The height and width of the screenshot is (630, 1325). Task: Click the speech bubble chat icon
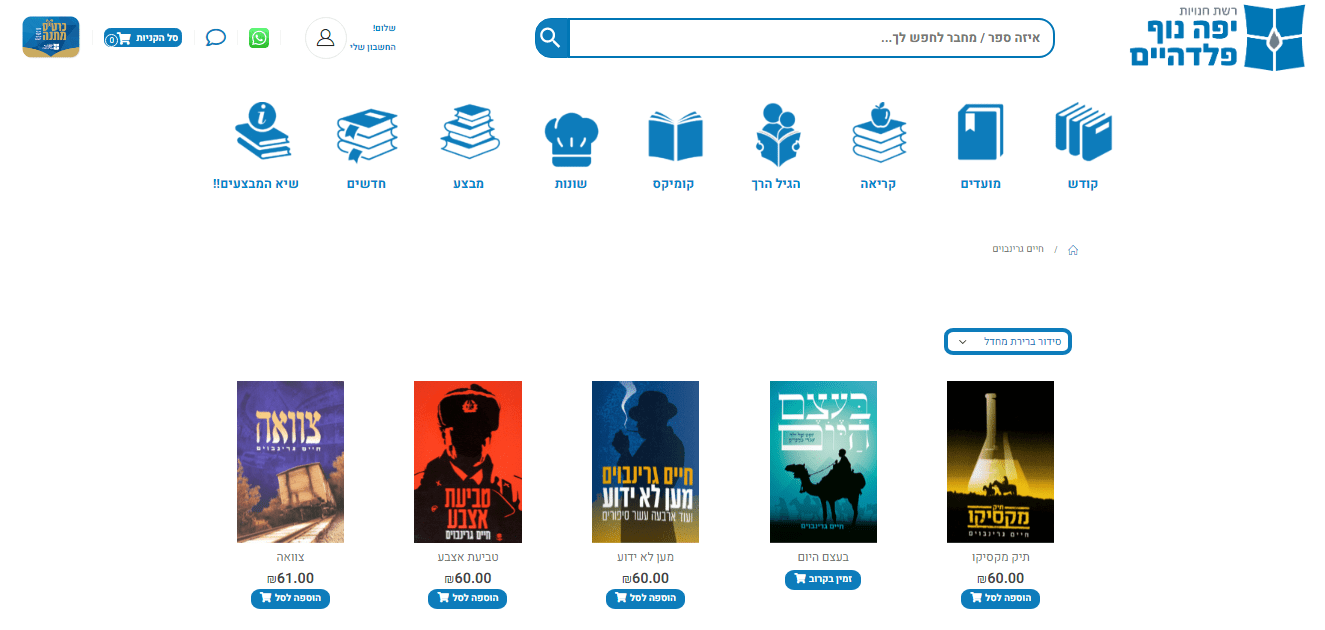(x=216, y=38)
